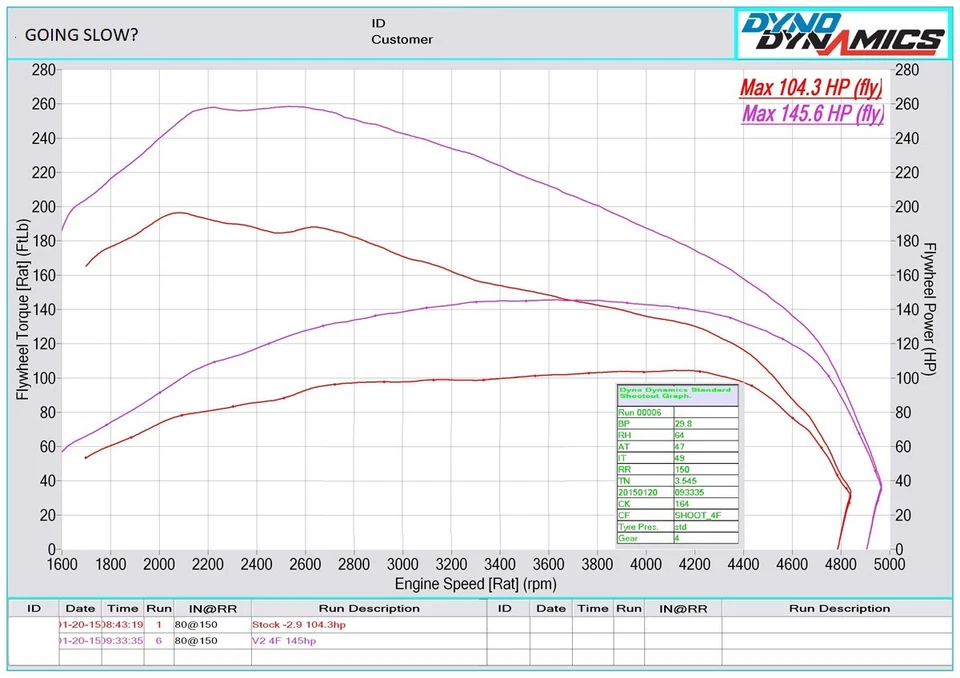Screen dimensions: 960x678
Task: Click the IN@RR column header
Action: [213, 608]
